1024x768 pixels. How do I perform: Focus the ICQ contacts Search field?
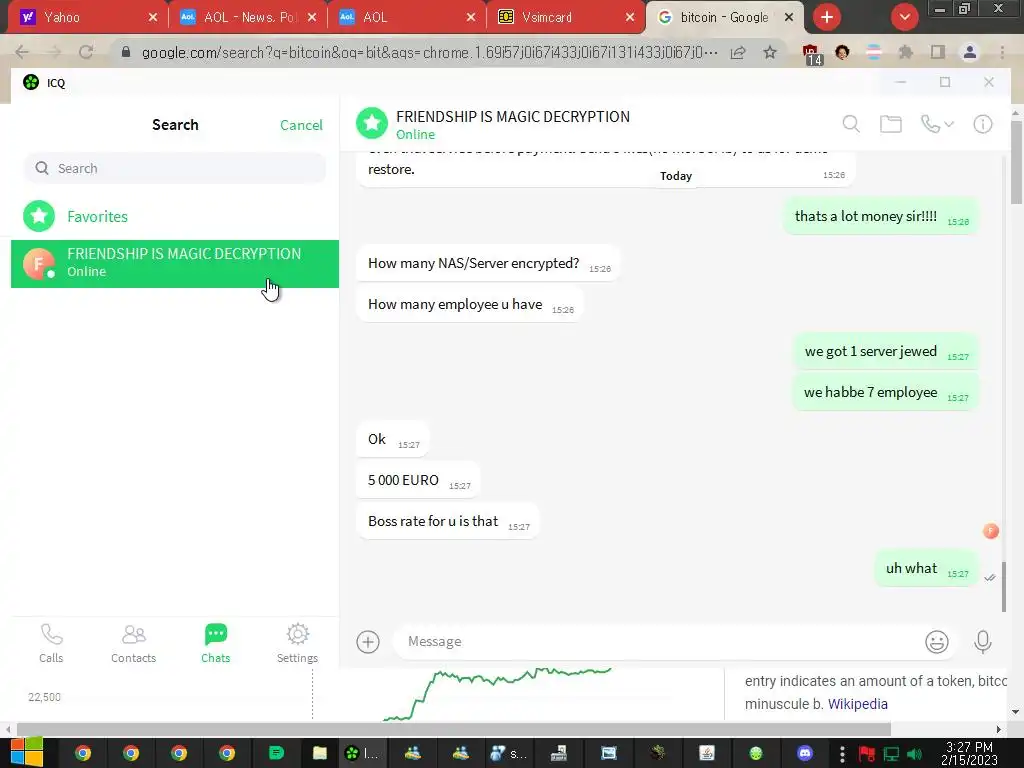(x=175, y=168)
